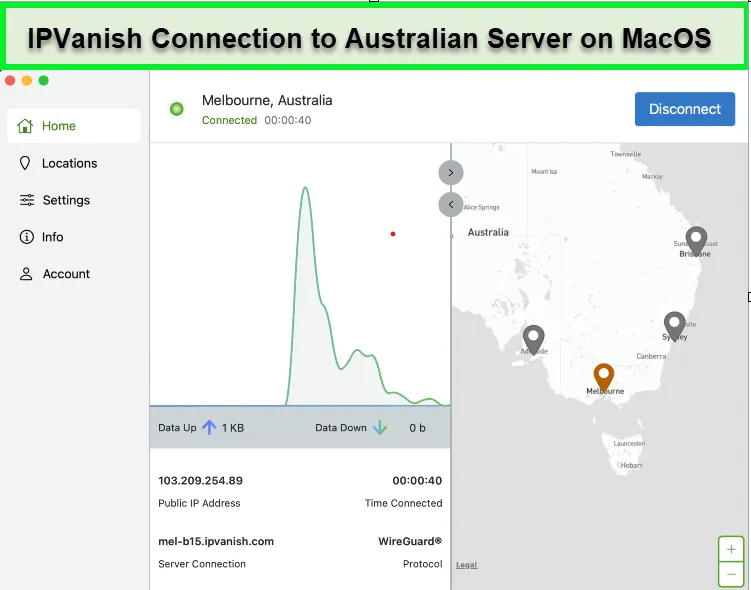
Task: Click the Launceston map label
Action: (629, 443)
